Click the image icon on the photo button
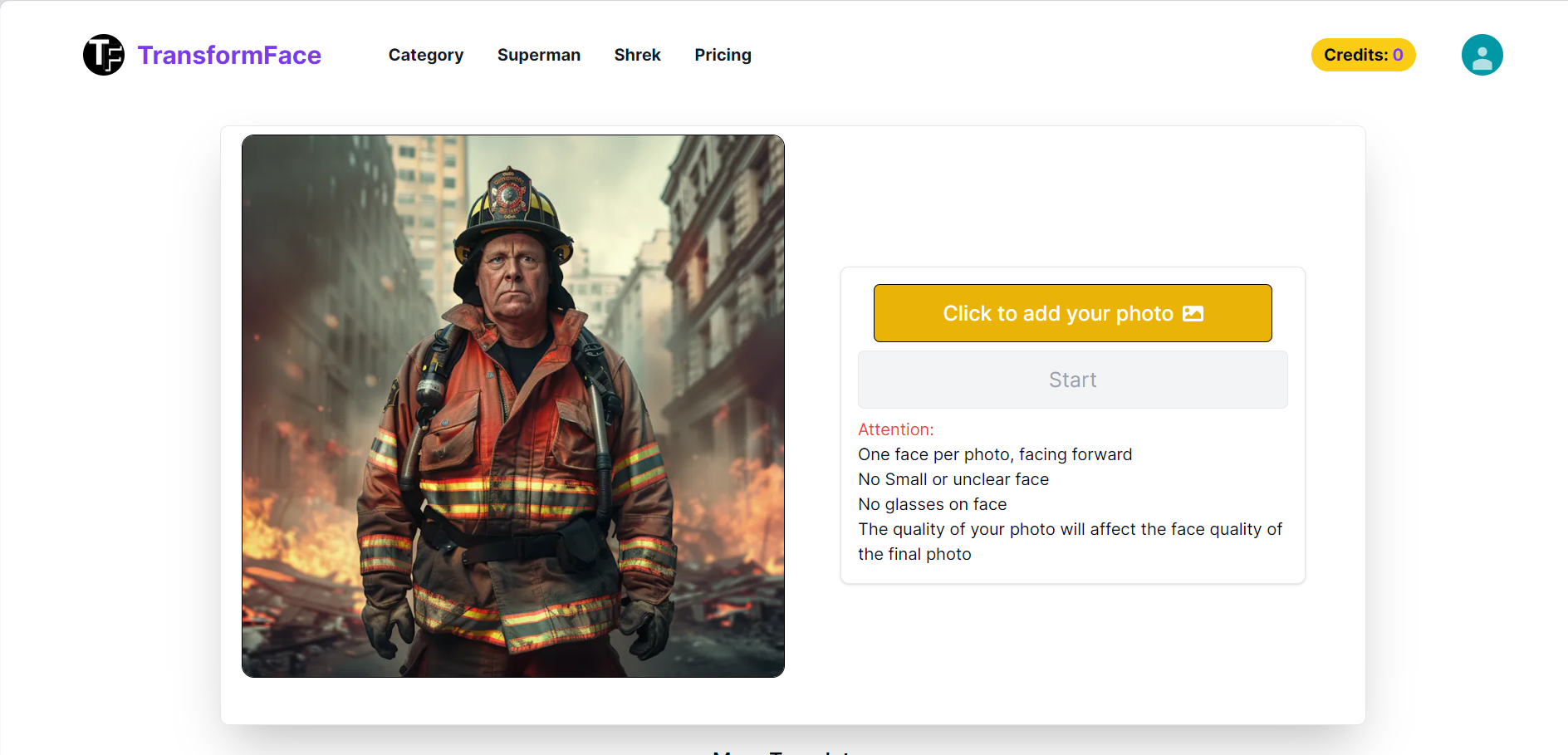 point(1193,313)
